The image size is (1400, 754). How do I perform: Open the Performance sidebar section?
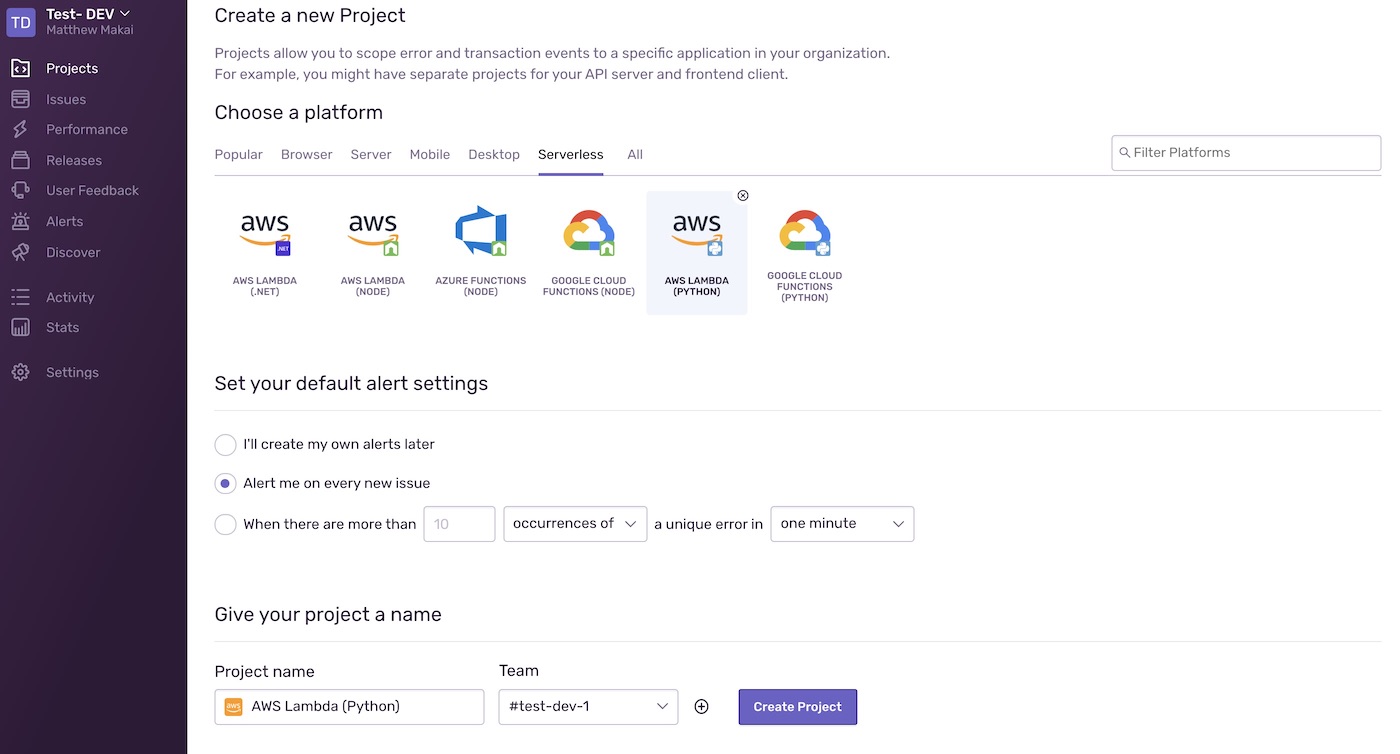coord(85,129)
